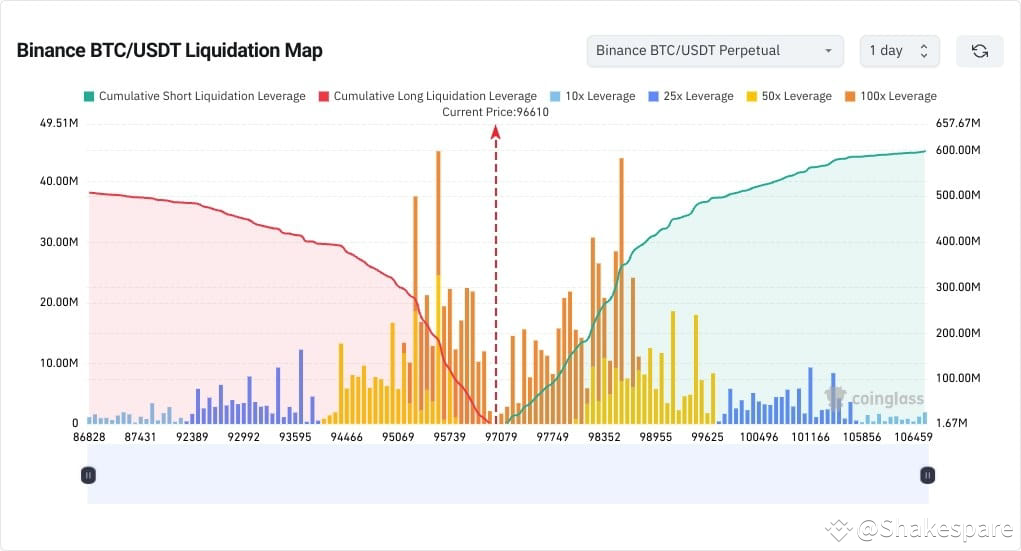Click the left zoom slider handle

89,475
